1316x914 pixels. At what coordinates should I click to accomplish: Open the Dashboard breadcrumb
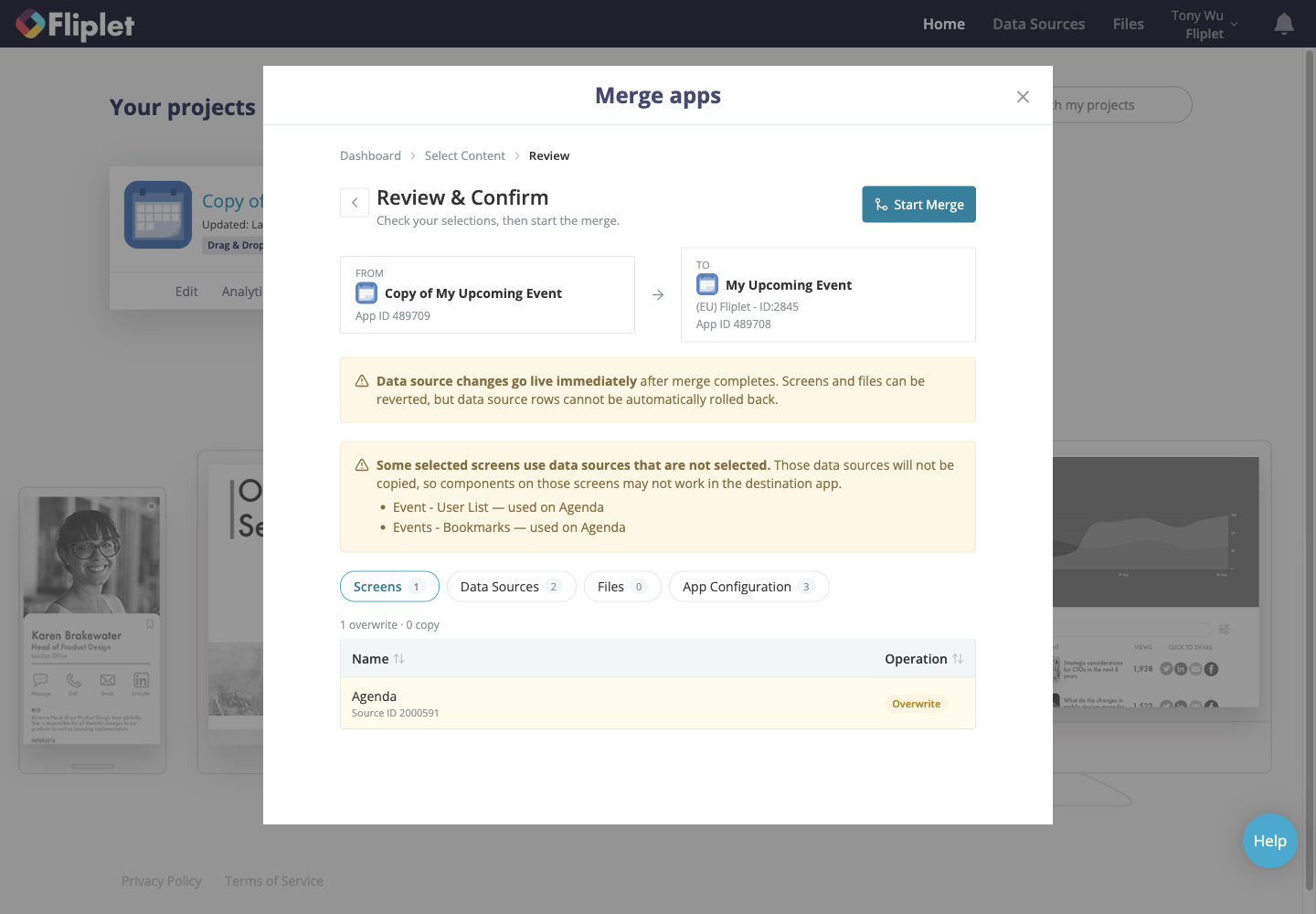click(370, 156)
